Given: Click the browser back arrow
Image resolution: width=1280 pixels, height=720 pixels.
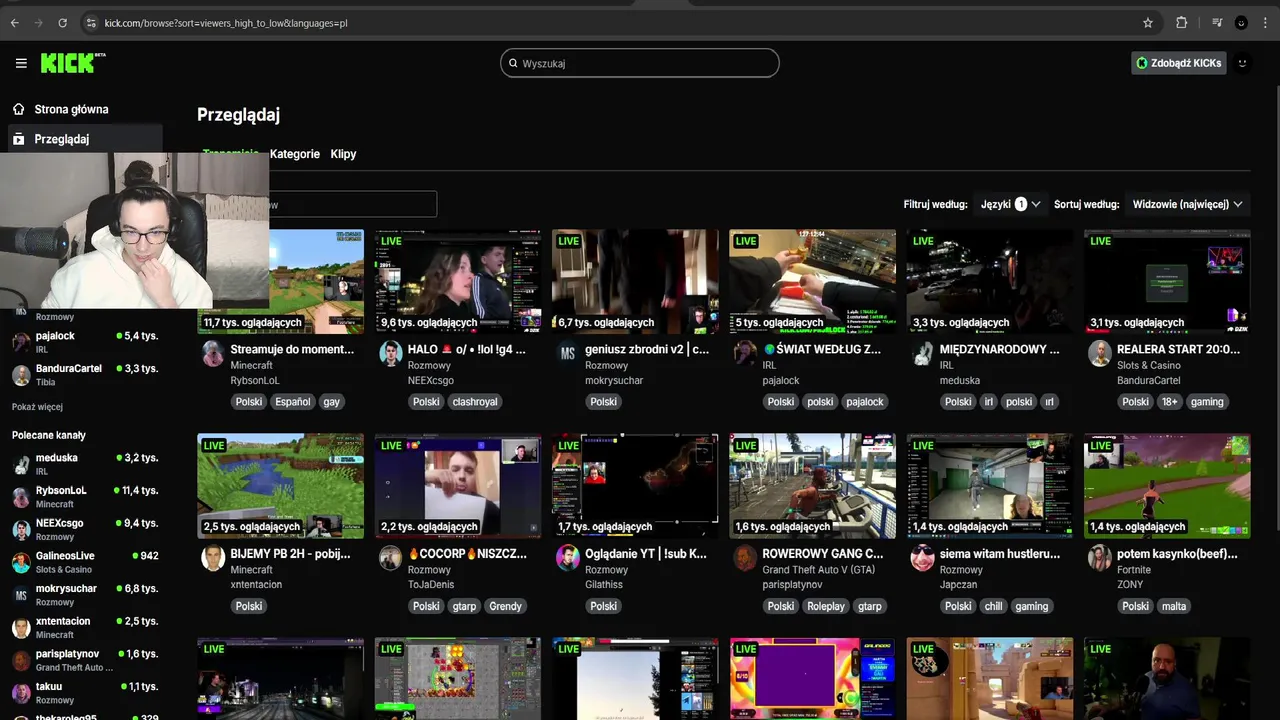Looking at the screenshot, I should click(14, 22).
